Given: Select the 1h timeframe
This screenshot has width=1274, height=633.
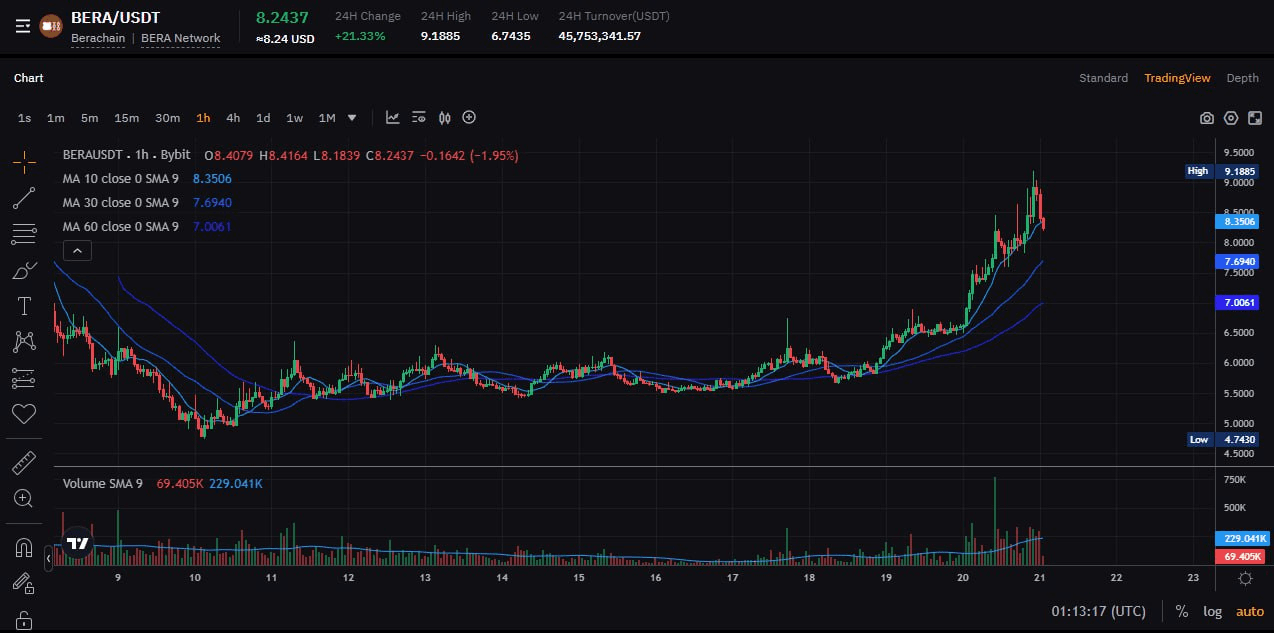Looking at the screenshot, I should pos(204,118).
